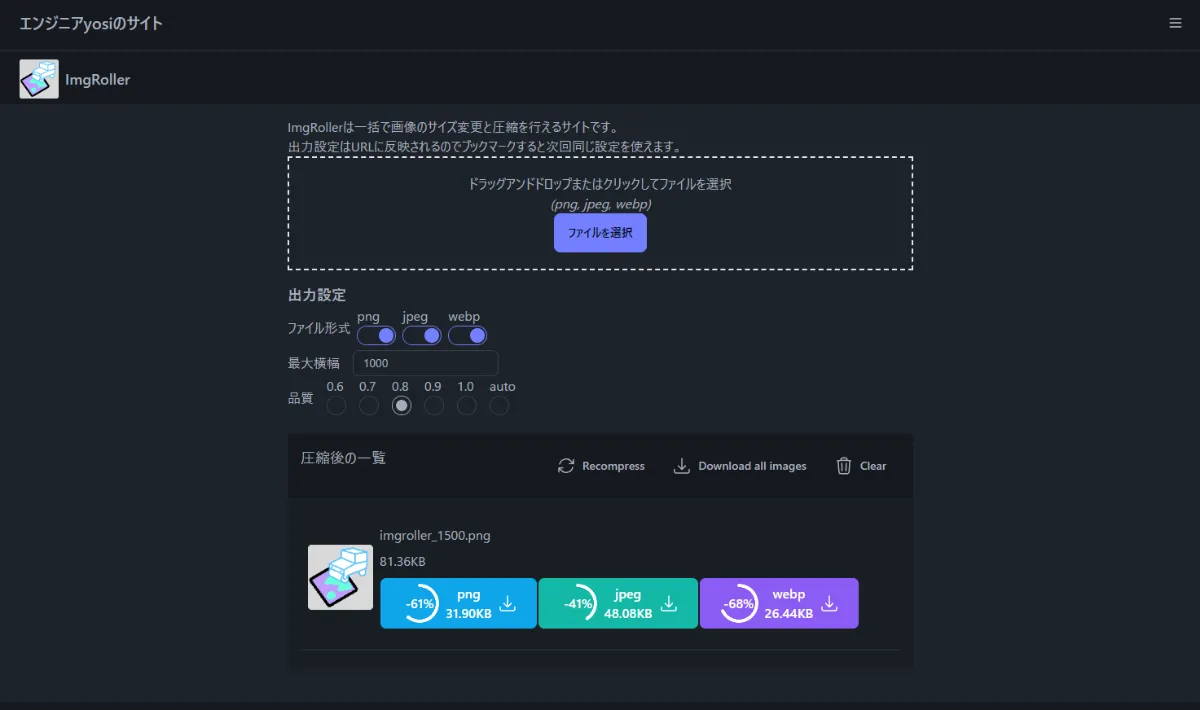Image resolution: width=1200 pixels, height=710 pixels.
Task: Select quality 1.0 radio button
Action: coord(466,405)
